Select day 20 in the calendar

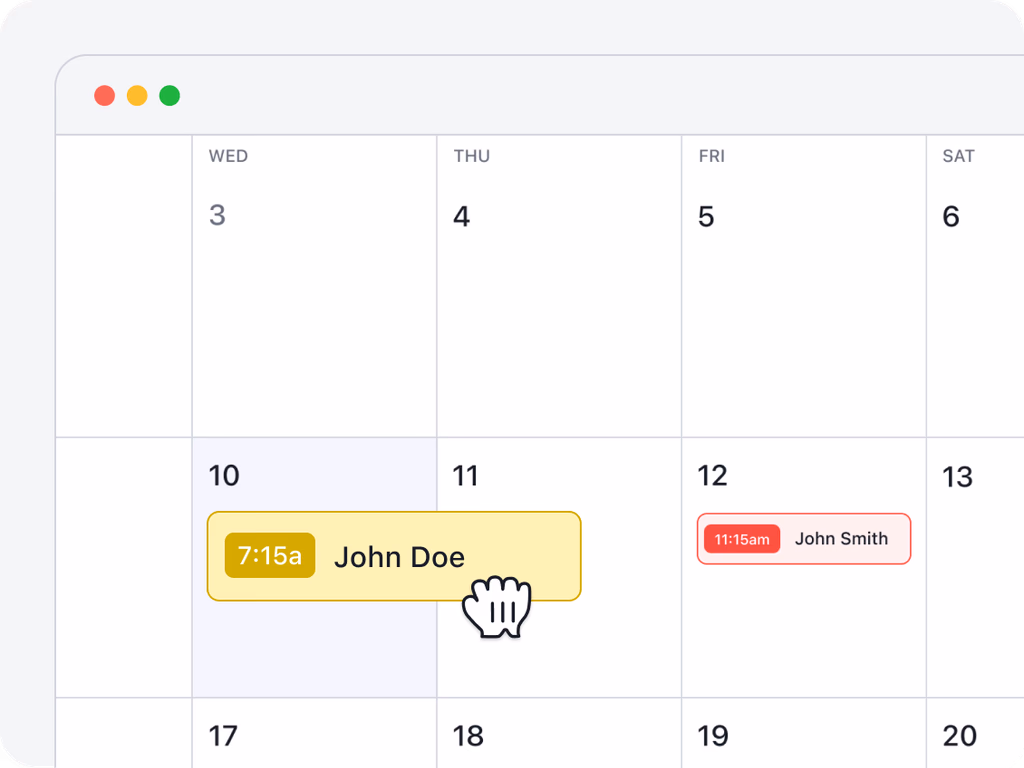click(x=959, y=737)
